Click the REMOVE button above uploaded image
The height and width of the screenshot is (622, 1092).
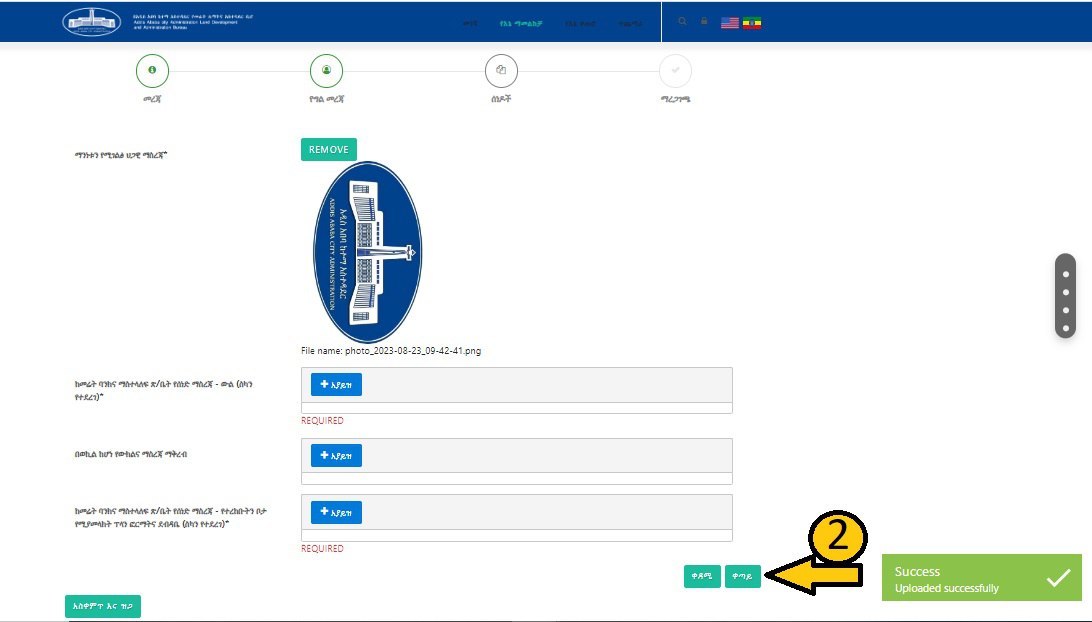329,149
